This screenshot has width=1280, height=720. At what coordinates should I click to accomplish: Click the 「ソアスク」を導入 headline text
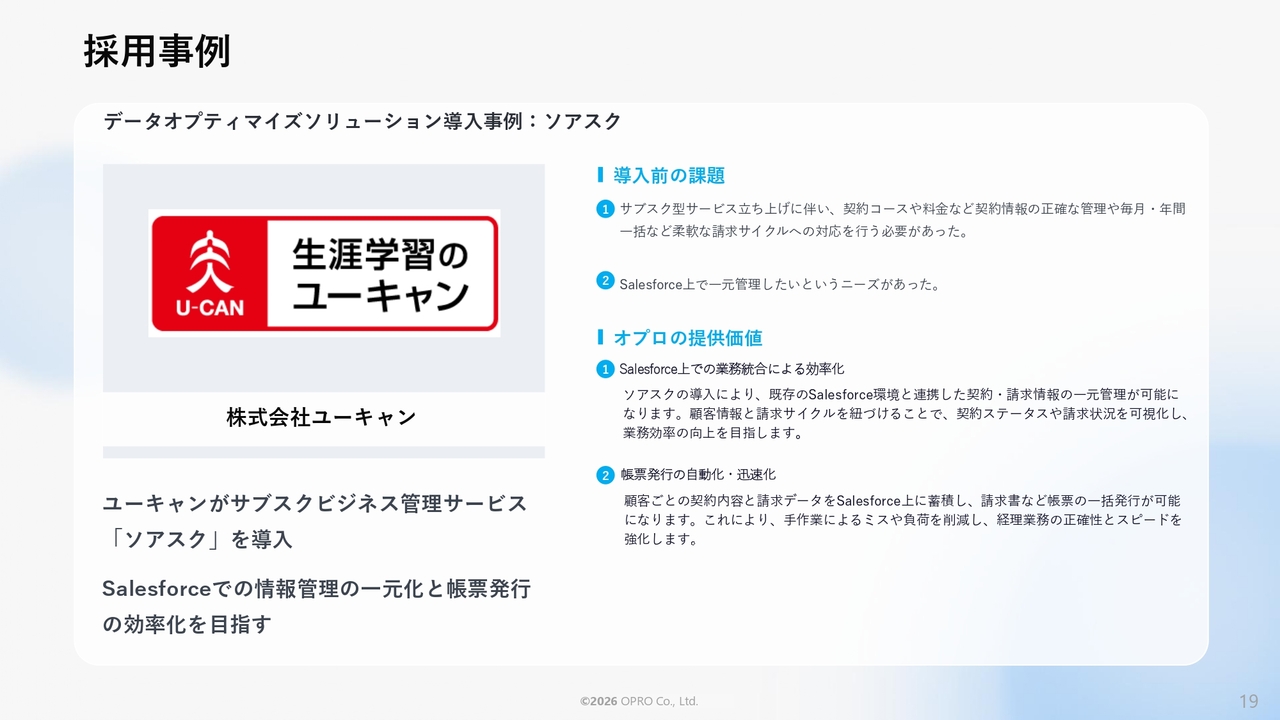point(198,539)
